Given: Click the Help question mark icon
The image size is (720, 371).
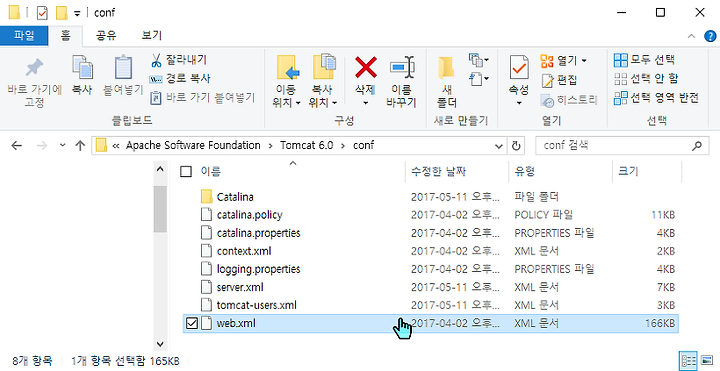Looking at the screenshot, I should [710, 36].
